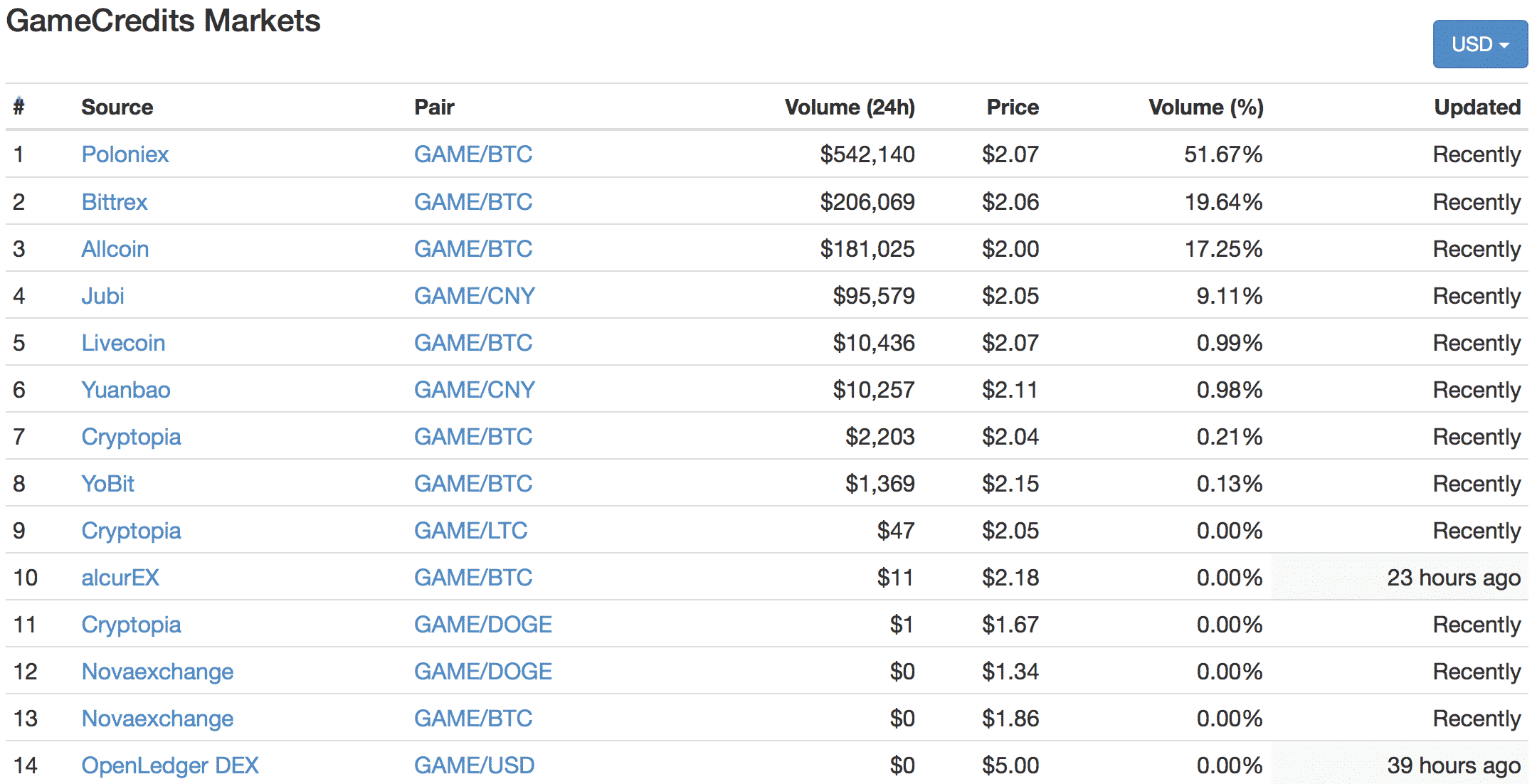This screenshot has height=784, width=1537.
Task: Select the $181,025 volume value
Action: [867, 248]
